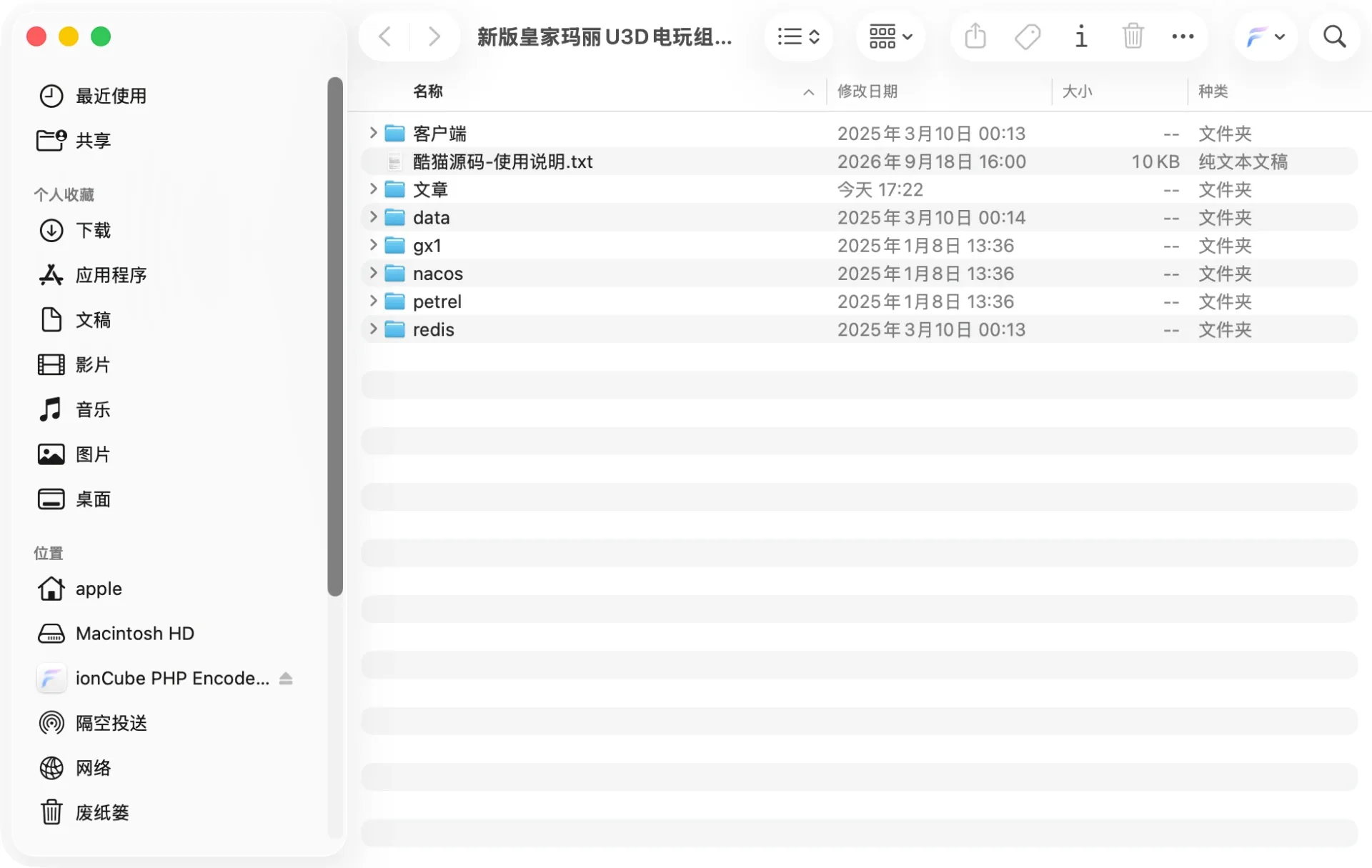Click the Tags toolbar icon
This screenshot has height=868, width=1372.
point(1028,36)
